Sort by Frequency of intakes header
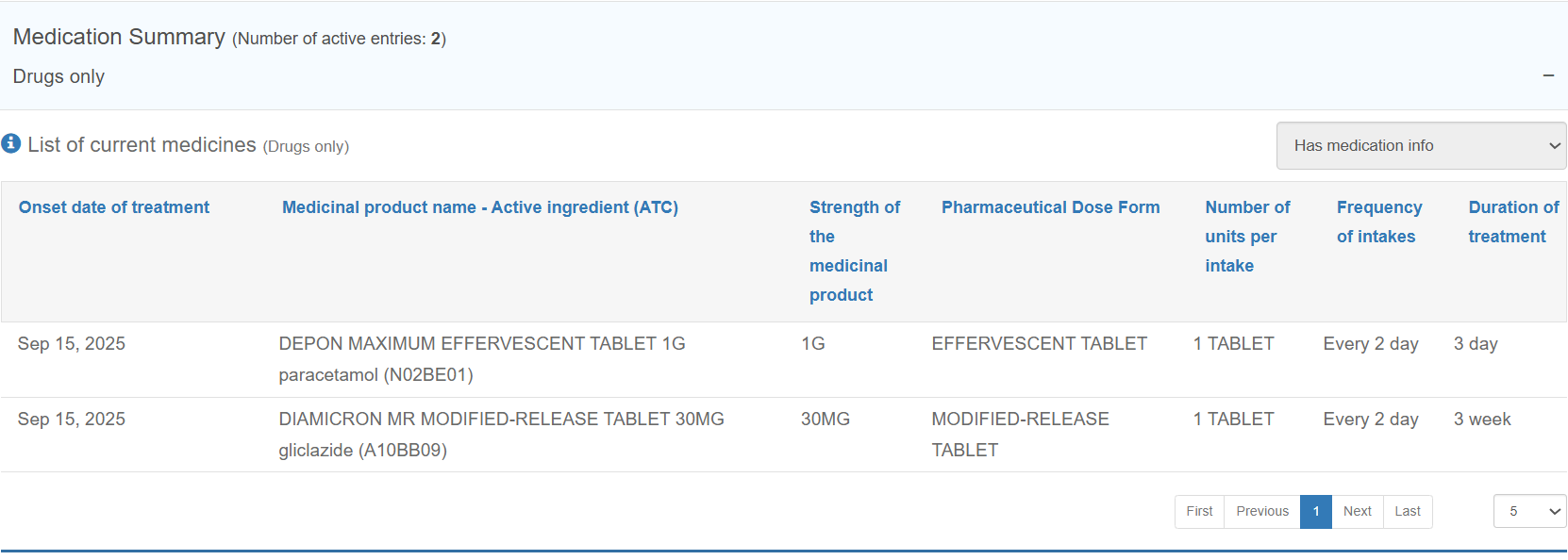The image size is (1568, 560). point(1378,222)
